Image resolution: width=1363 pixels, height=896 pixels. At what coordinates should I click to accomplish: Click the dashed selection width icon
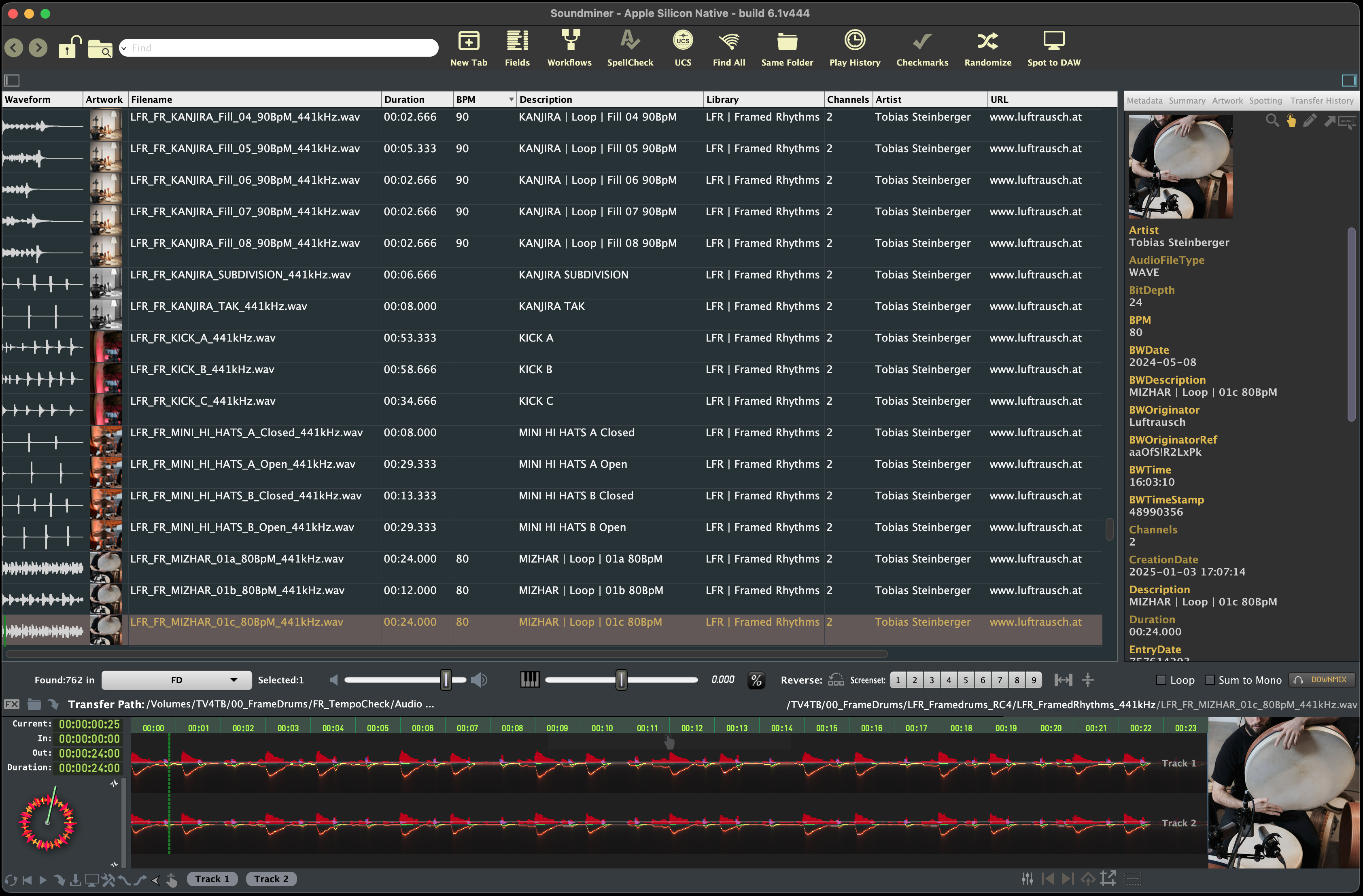[x=1132, y=878]
